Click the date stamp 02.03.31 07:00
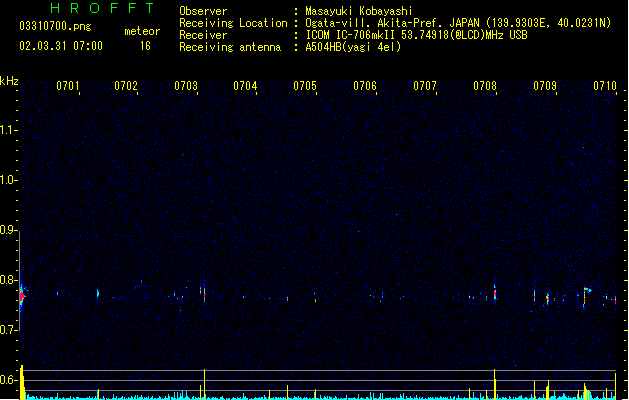 (61, 46)
